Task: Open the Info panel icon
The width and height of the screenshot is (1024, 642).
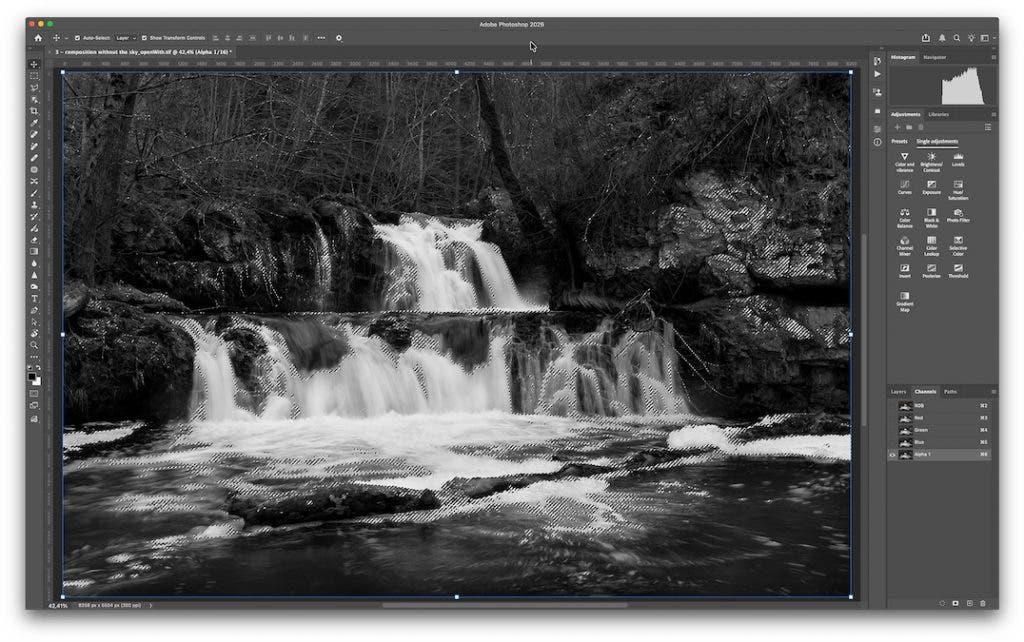Action: [x=877, y=142]
